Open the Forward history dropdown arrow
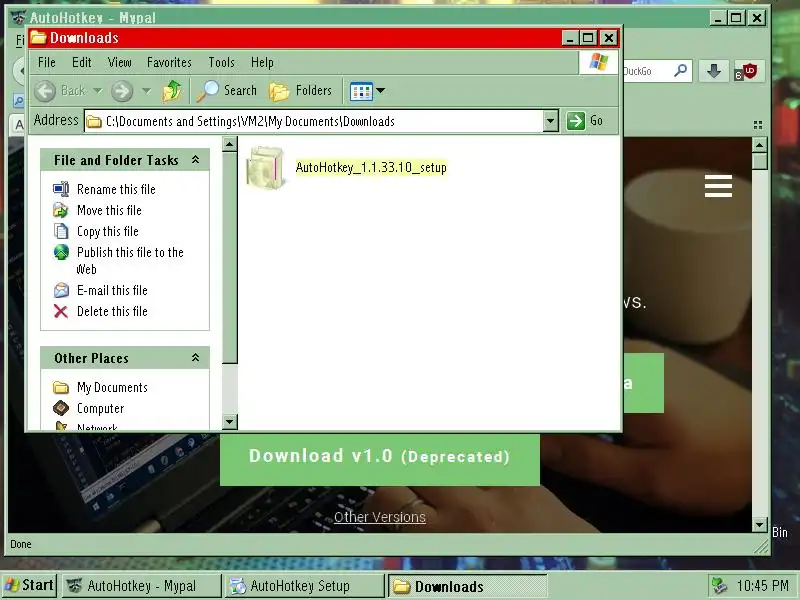The image size is (800, 600). (x=146, y=91)
